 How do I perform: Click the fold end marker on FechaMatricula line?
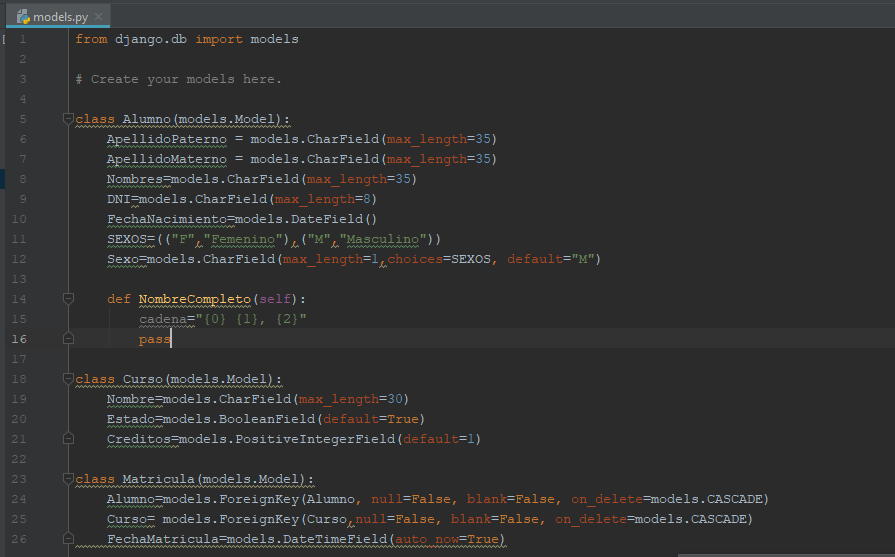coord(68,538)
